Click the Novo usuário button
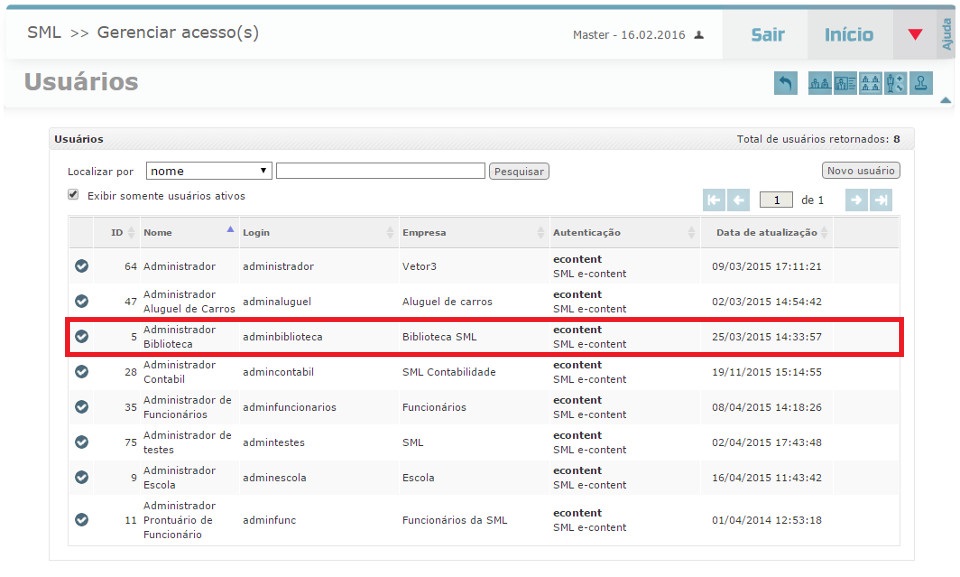 tap(861, 171)
